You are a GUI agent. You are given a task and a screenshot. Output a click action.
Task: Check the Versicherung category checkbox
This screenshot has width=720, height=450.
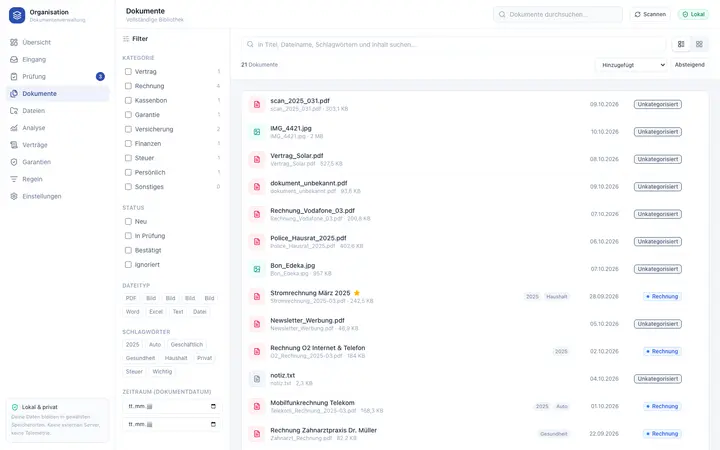(128, 129)
